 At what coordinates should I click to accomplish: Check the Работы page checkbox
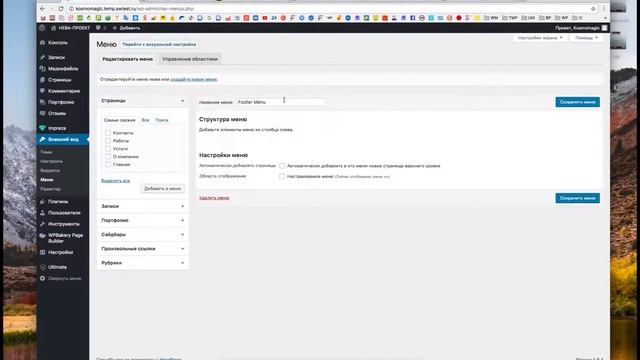[x=108, y=141]
